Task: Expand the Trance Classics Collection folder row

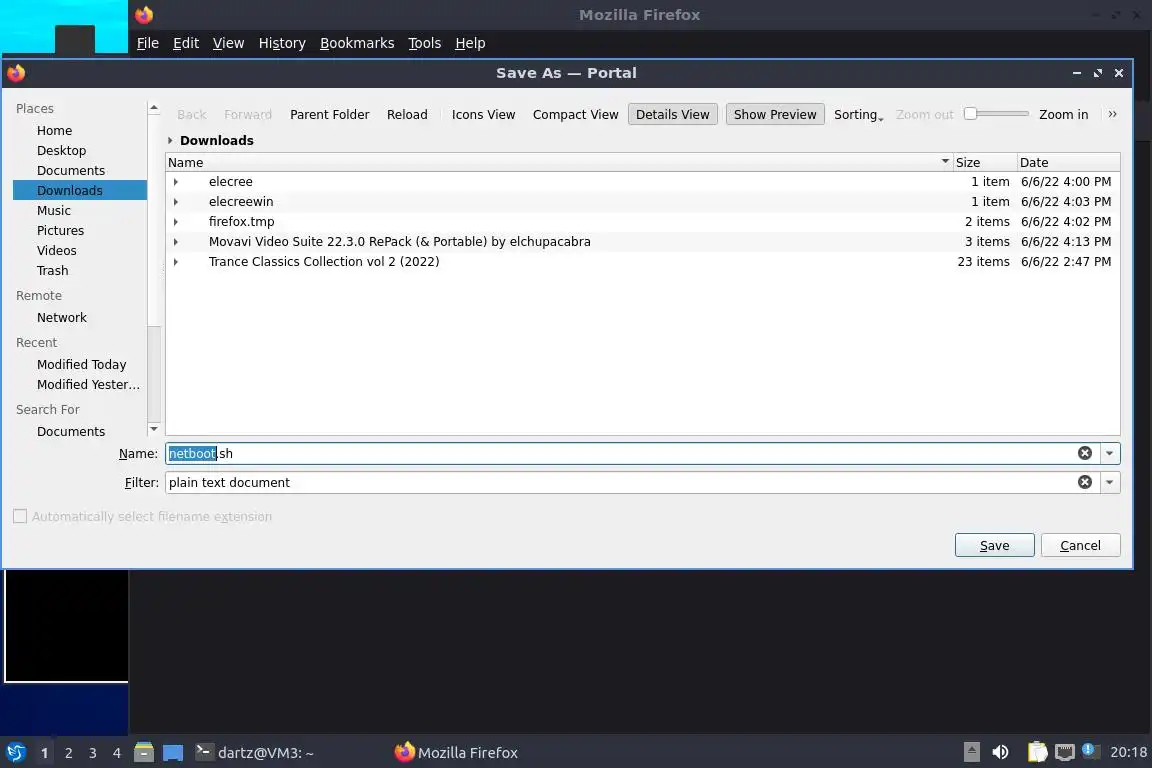Action: [176, 262]
